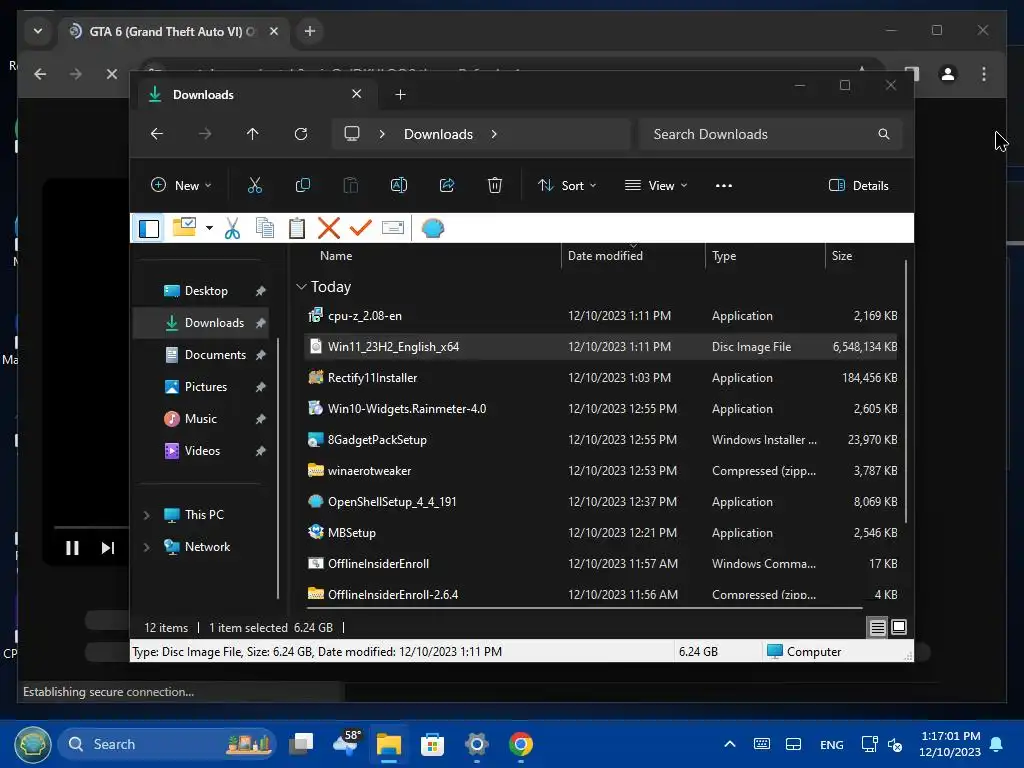Screen dimensions: 1024x768
Task: Click the Rename icon in Explorer command bar
Action: coord(398,185)
